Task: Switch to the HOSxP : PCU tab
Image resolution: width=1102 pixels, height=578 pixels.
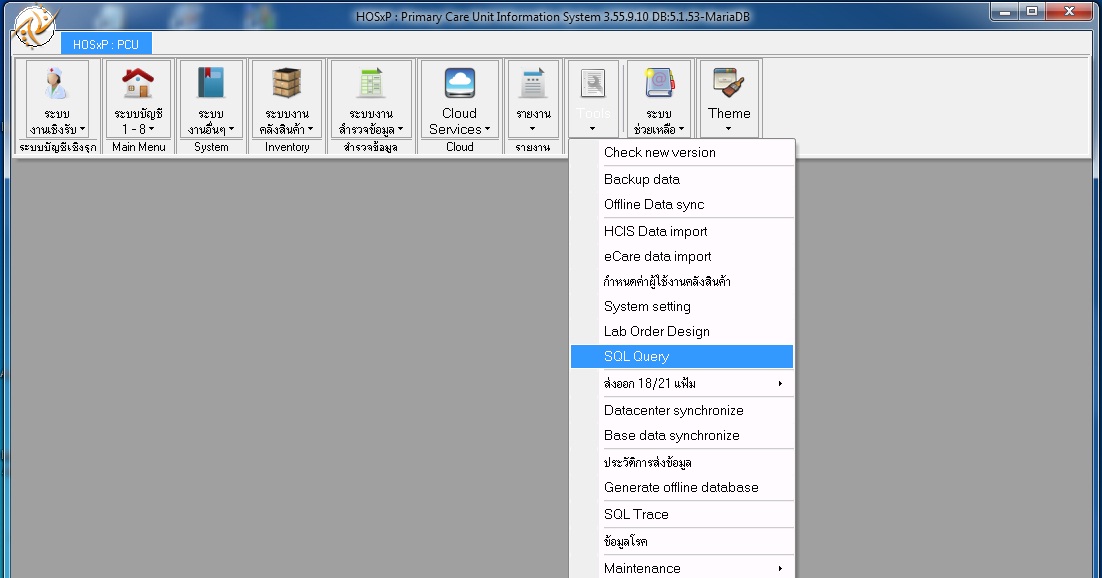Action: [x=106, y=44]
